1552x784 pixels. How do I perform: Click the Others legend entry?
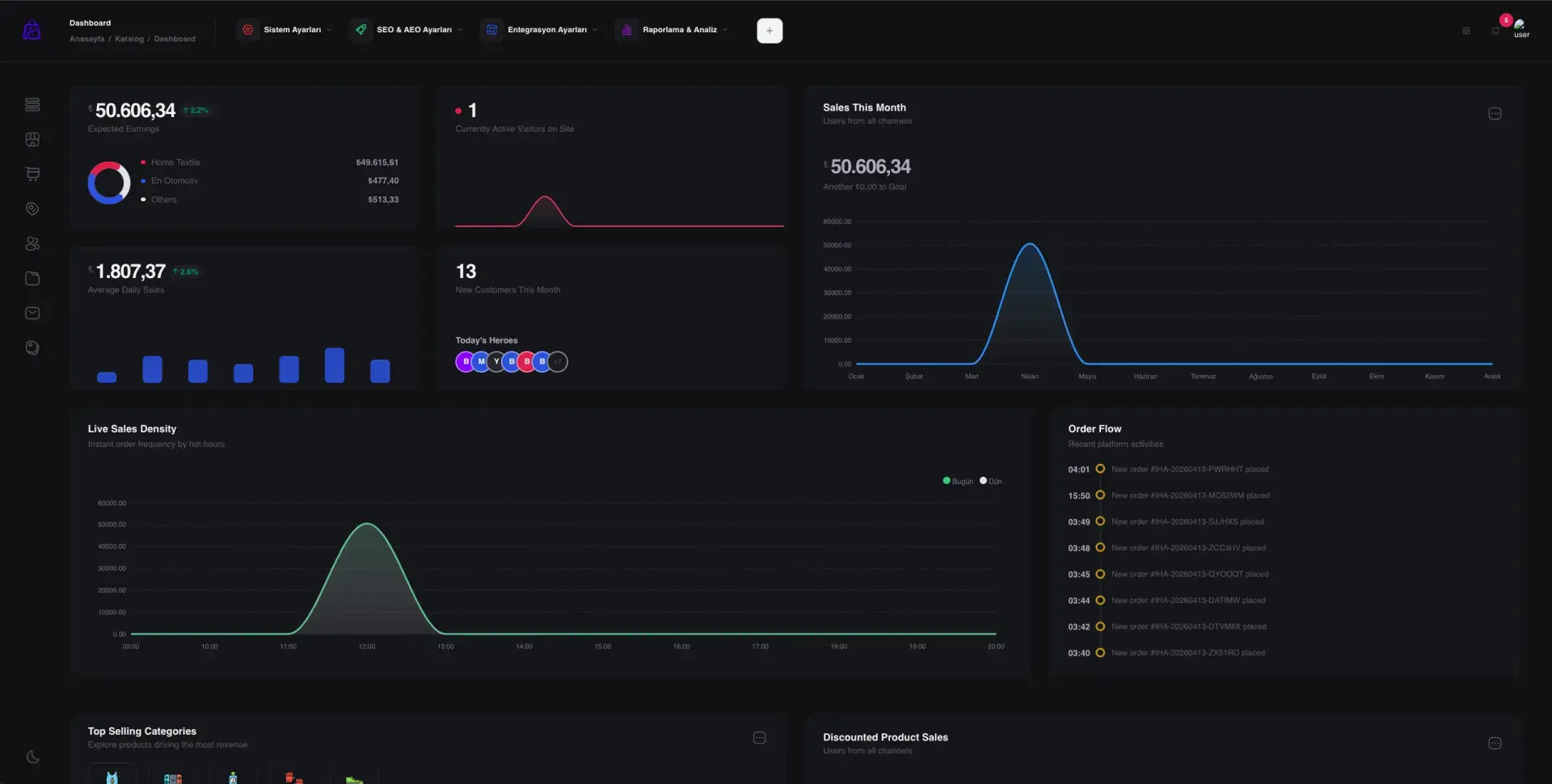tap(163, 200)
